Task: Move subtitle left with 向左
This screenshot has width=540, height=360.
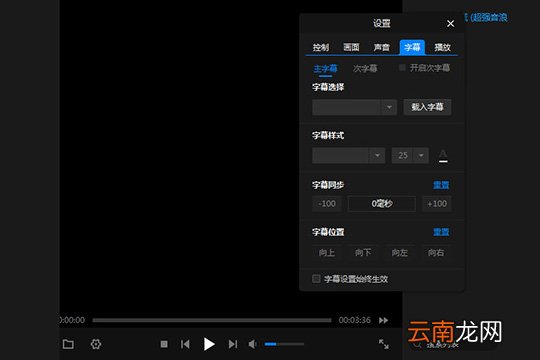Action: tap(400, 253)
